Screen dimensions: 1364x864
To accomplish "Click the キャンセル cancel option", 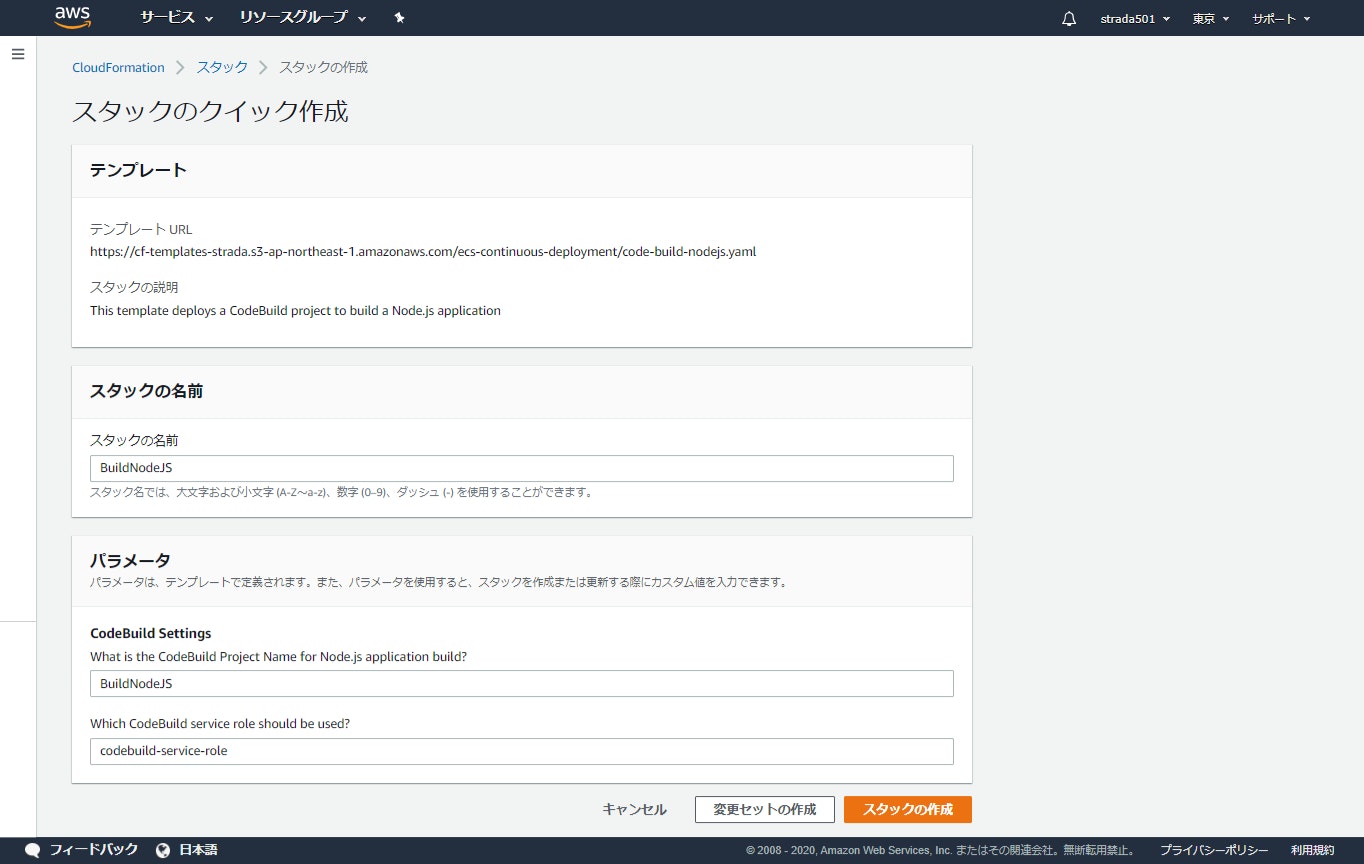I will point(634,809).
